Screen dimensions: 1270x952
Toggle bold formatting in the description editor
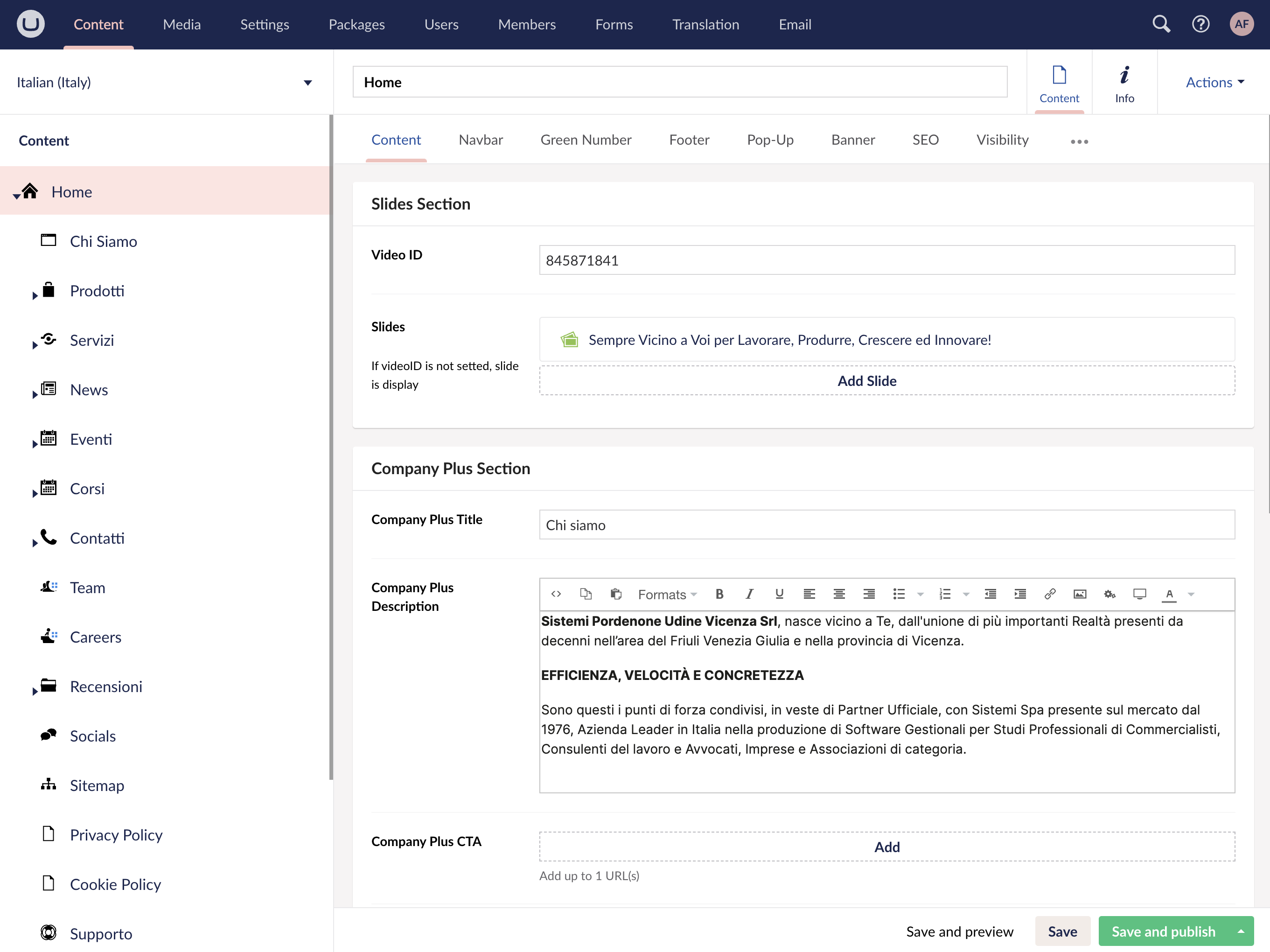pos(719,594)
